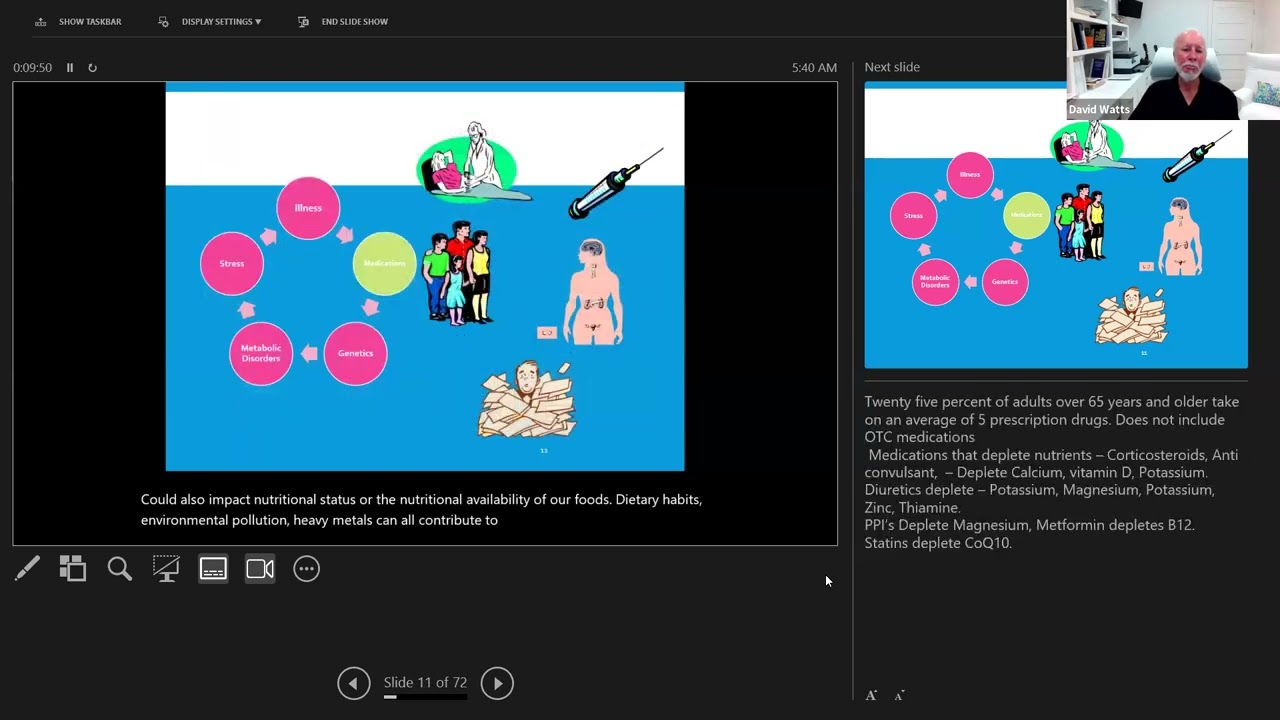Click the subtitle caption text
The image size is (1280, 720).
(421, 509)
